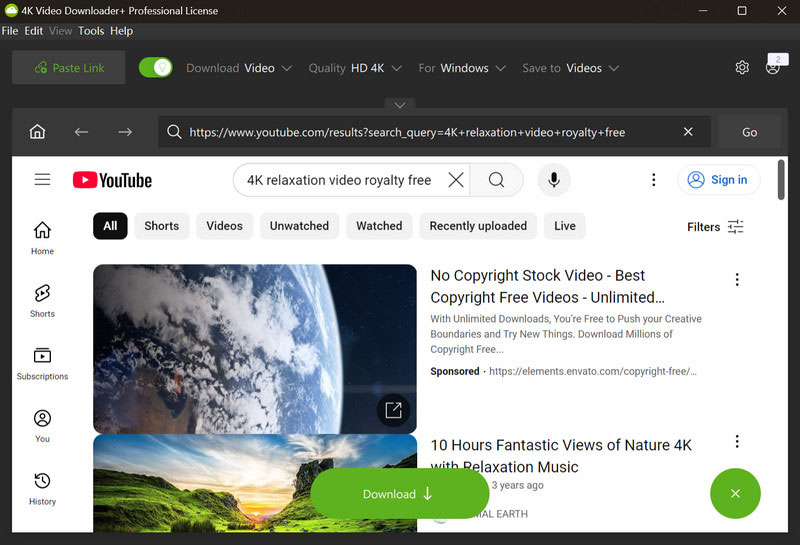800x545 pixels.
Task: Click the Paste Link button
Action: click(68, 67)
